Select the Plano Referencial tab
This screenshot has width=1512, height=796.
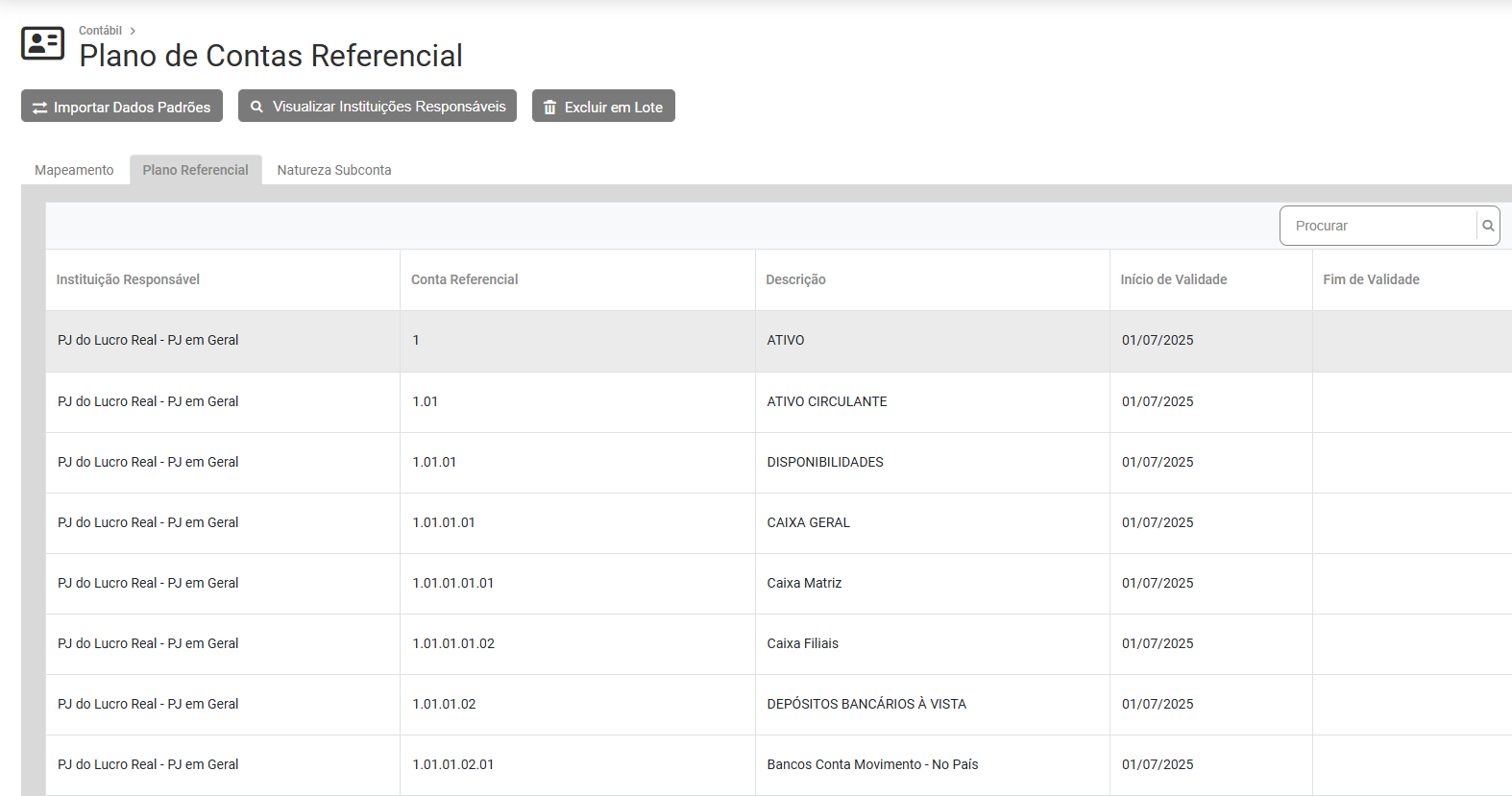point(195,170)
